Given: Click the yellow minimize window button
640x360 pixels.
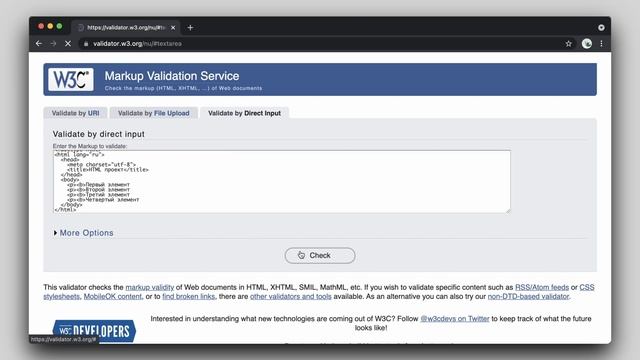Looking at the screenshot, I should 50,26.
